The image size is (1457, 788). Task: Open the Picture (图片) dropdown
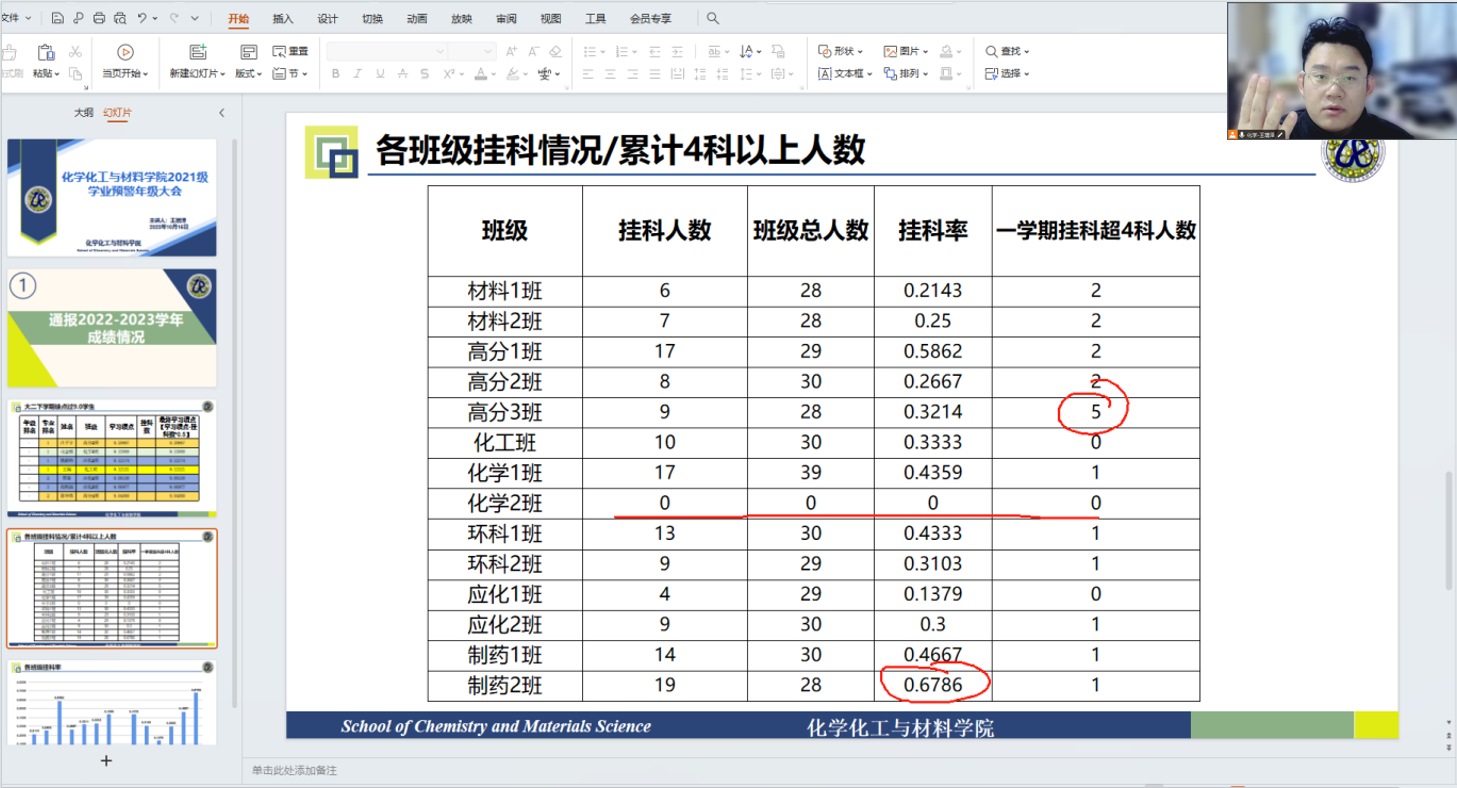coord(906,51)
